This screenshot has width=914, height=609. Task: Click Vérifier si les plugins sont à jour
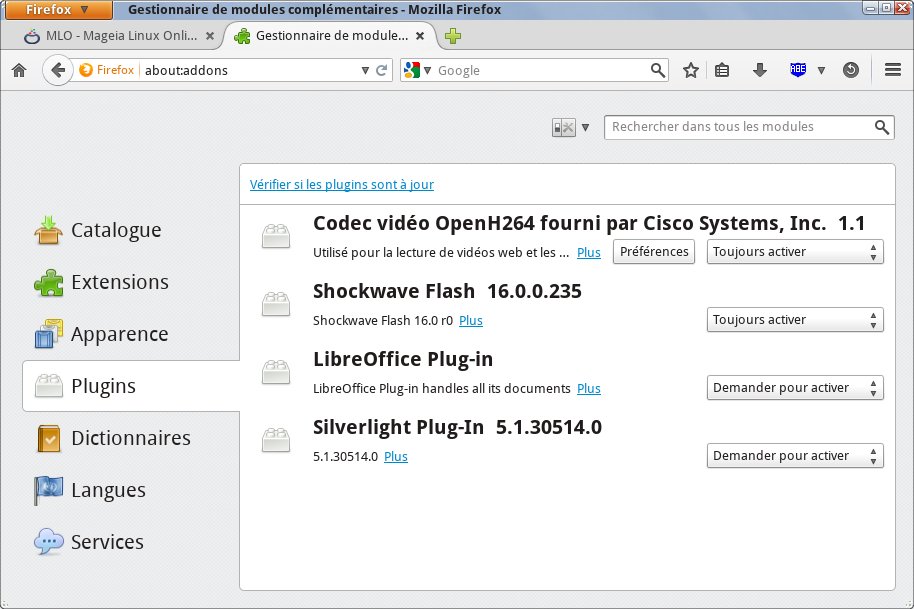tap(342, 185)
